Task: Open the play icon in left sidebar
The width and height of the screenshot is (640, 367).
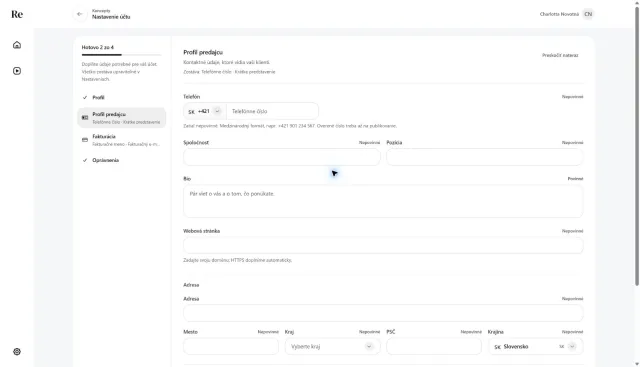Action: pyautogui.click(x=17, y=71)
